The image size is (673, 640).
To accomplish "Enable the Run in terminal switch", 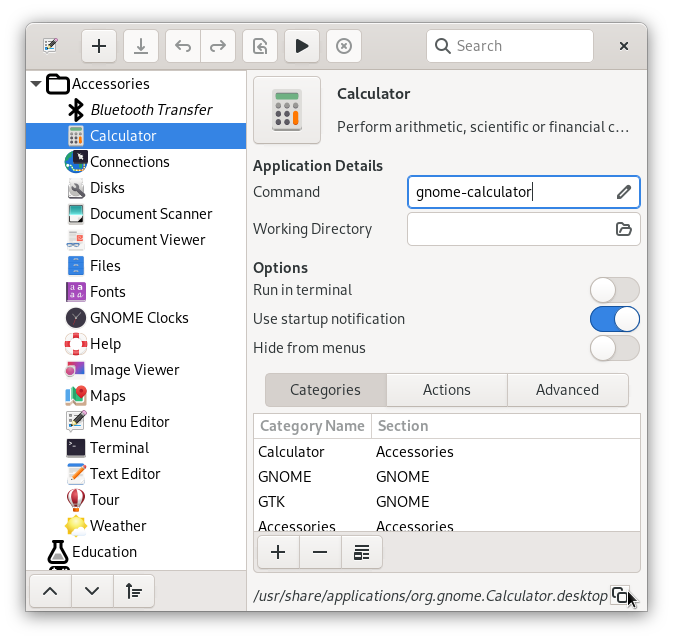I will point(614,290).
